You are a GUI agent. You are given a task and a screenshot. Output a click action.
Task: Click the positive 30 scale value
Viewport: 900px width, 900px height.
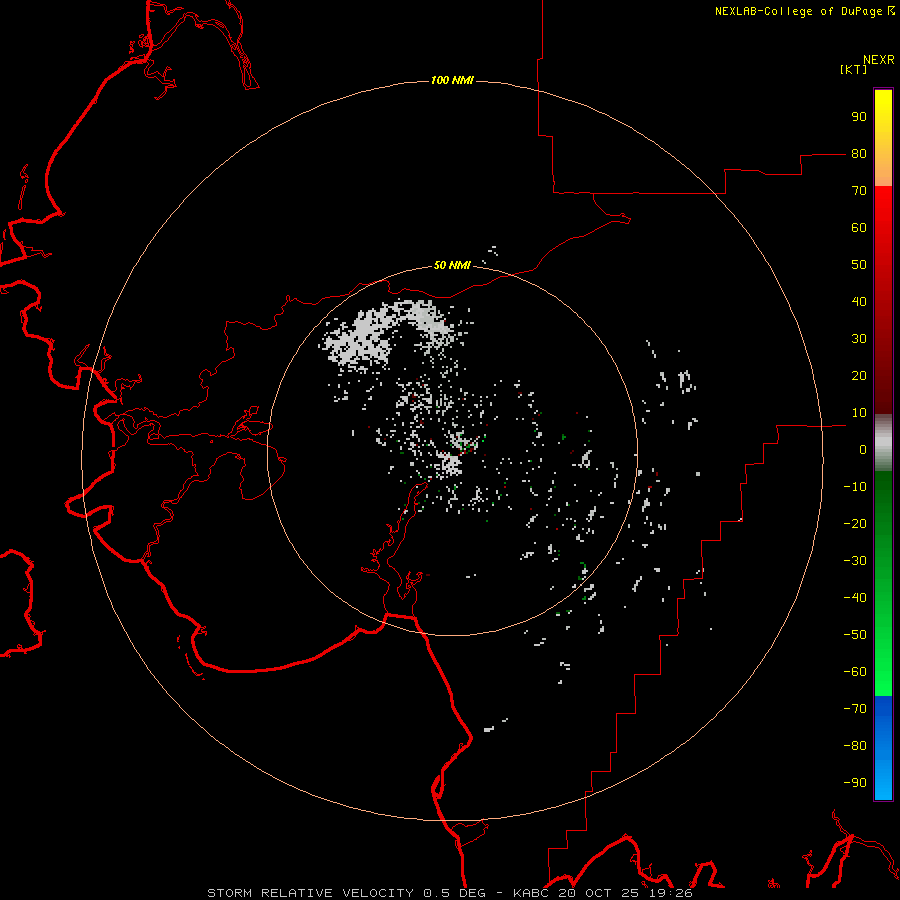click(x=859, y=339)
